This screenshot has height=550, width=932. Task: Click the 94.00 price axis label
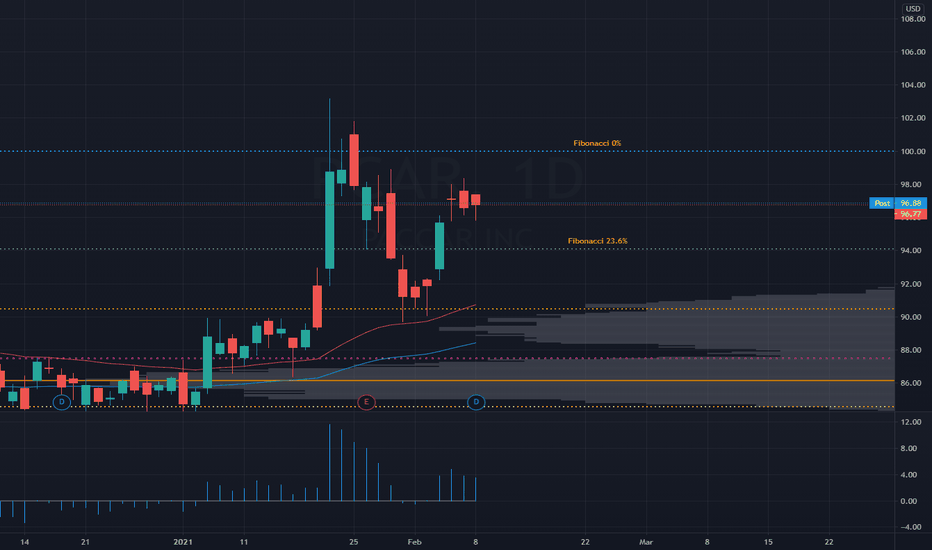pyautogui.click(x=913, y=251)
